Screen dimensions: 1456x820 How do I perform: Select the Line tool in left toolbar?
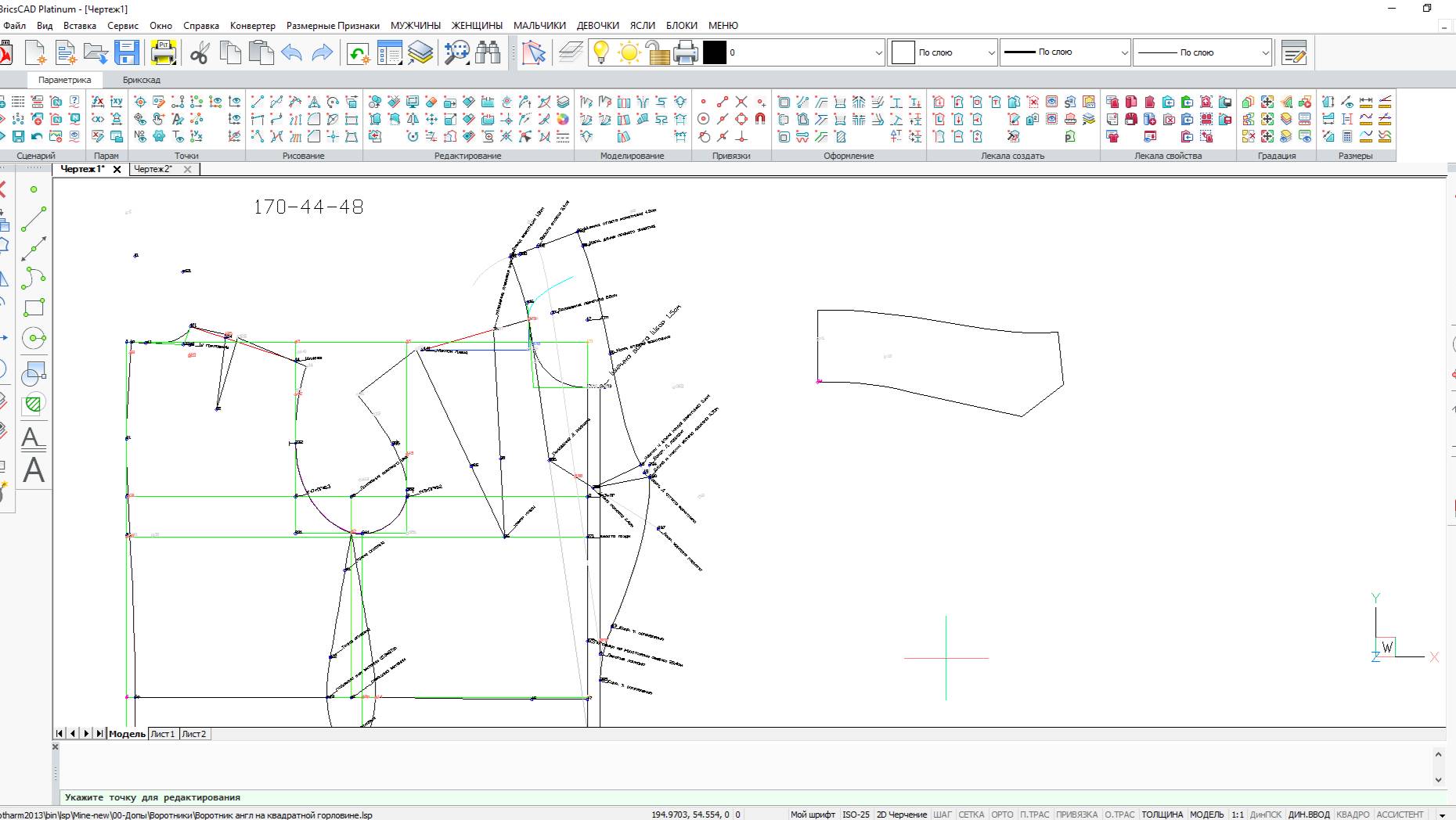[x=34, y=219]
